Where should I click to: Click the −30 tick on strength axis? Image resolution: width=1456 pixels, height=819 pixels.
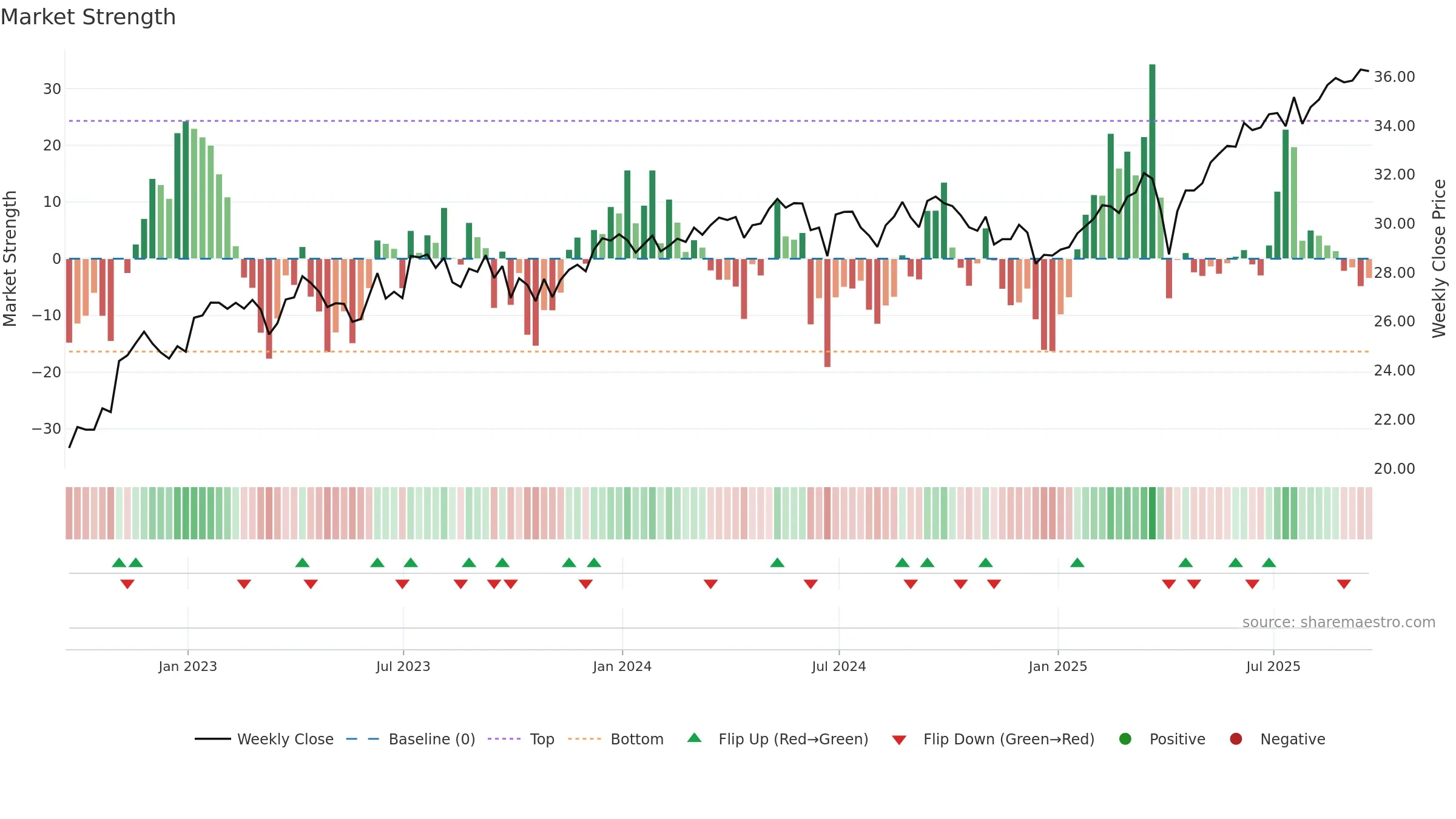pyautogui.click(x=47, y=428)
